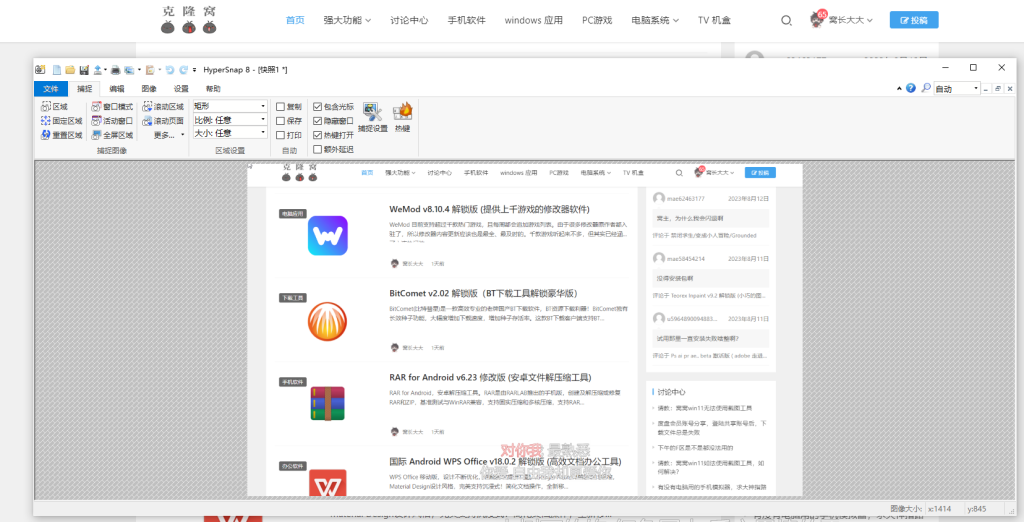Open TV 机盒 in website navigation
The image size is (1024, 522).
(x=714, y=20)
